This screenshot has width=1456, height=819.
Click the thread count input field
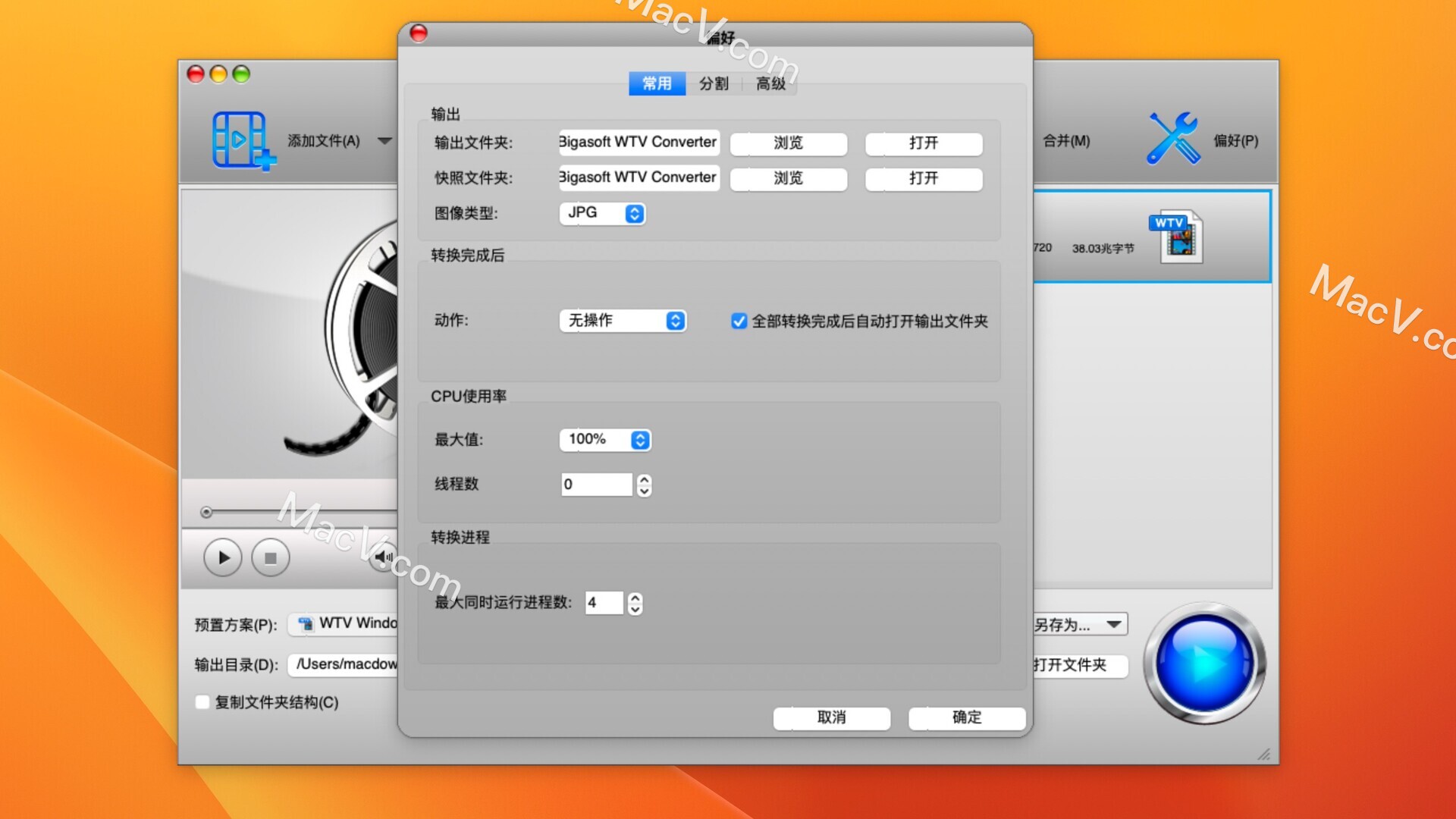click(596, 485)
